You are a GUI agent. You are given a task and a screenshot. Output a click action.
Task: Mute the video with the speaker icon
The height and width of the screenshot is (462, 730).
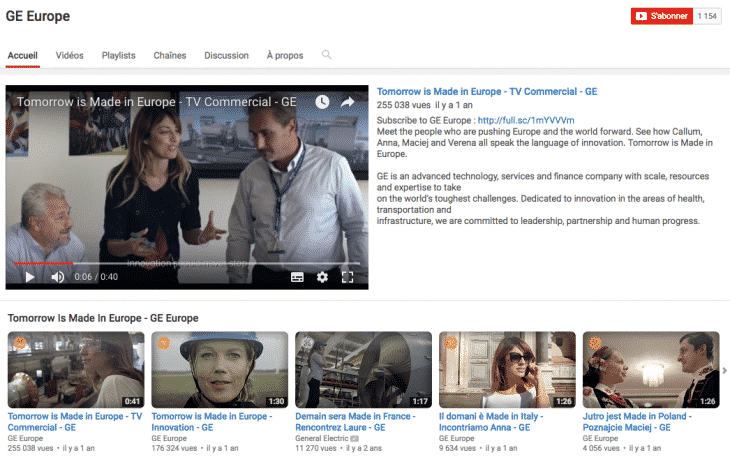(58, 277)
